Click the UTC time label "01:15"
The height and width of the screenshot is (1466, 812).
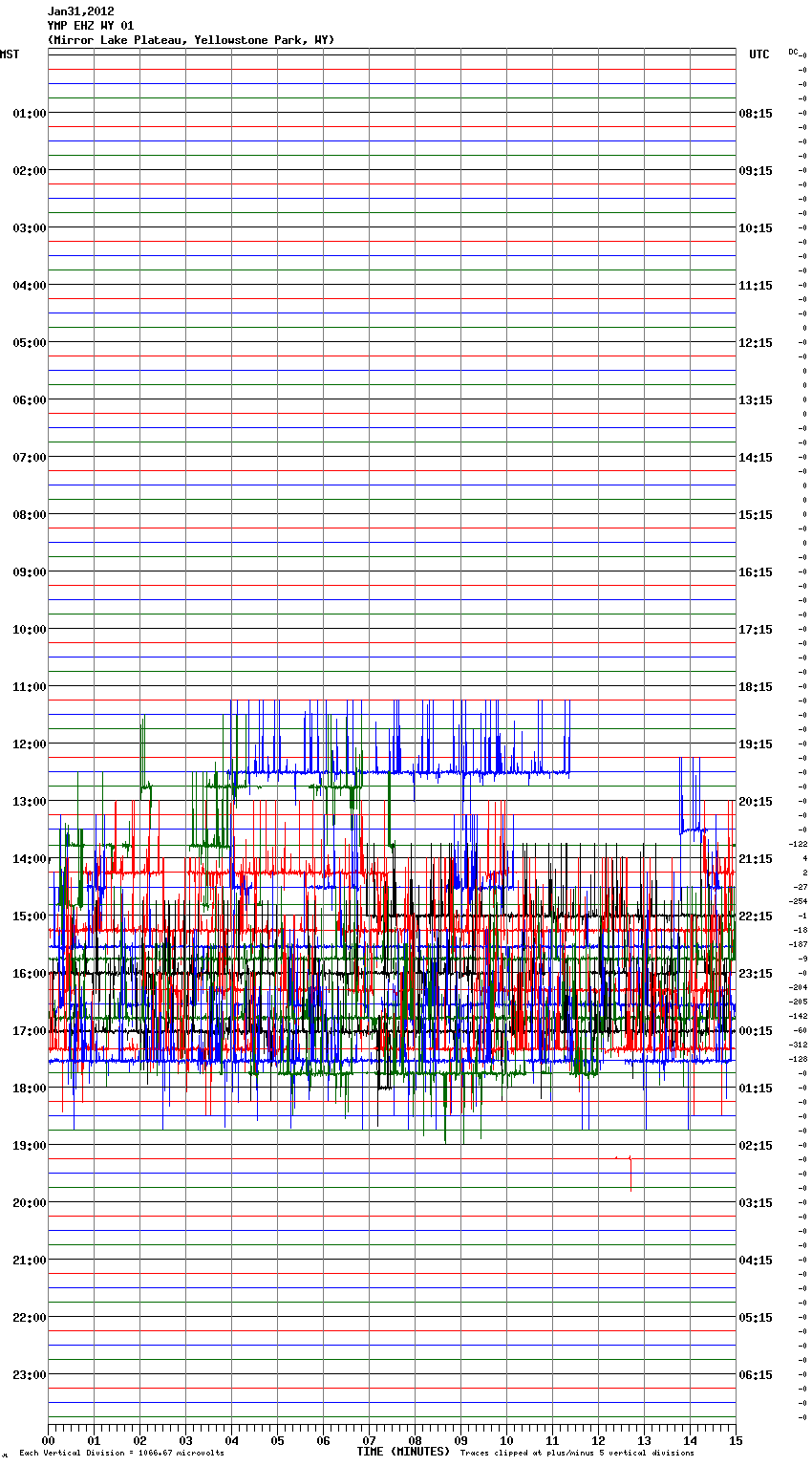coord(756,1089)
